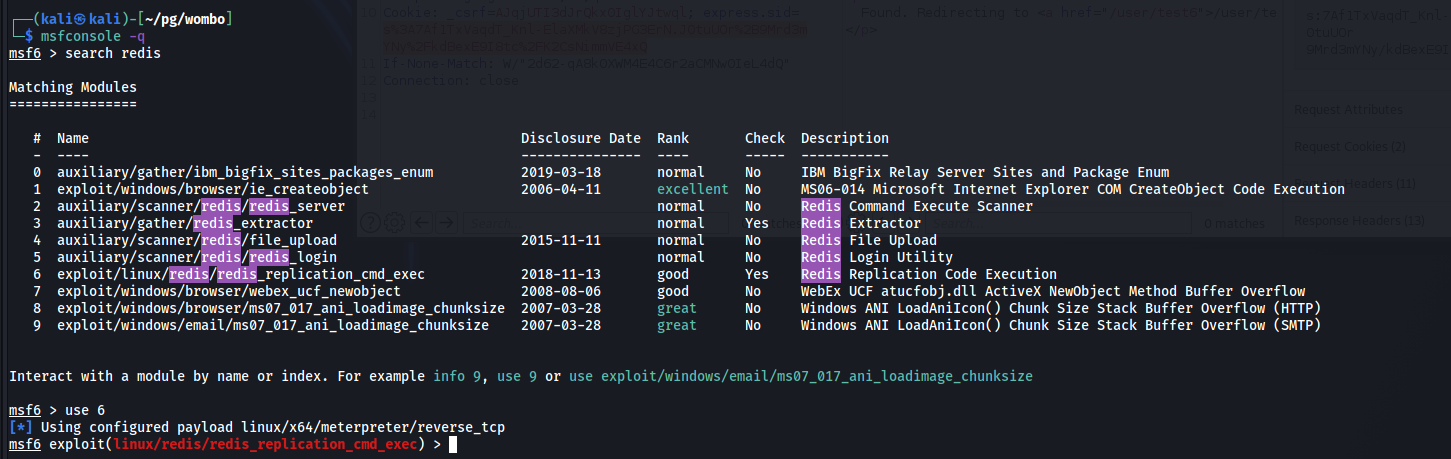This screenshot has height=459, width=1451.
Task: Click the 'Redis Command Execute Scanner' description
Action: 917,206
